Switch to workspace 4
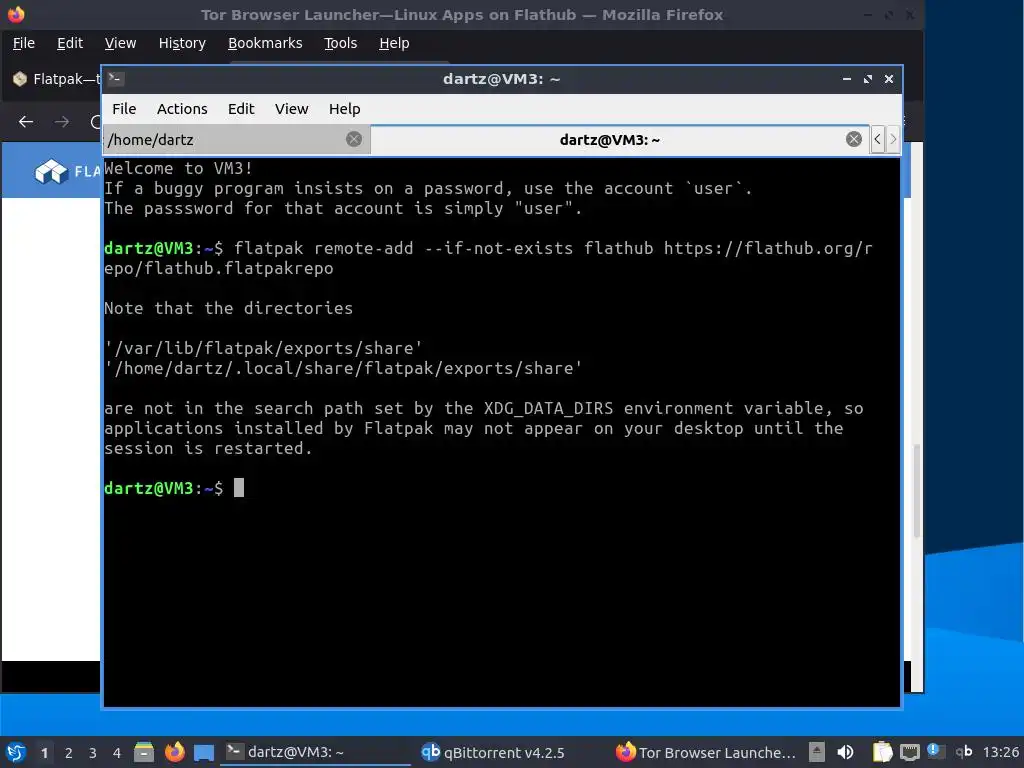 [x=117, y=753]
